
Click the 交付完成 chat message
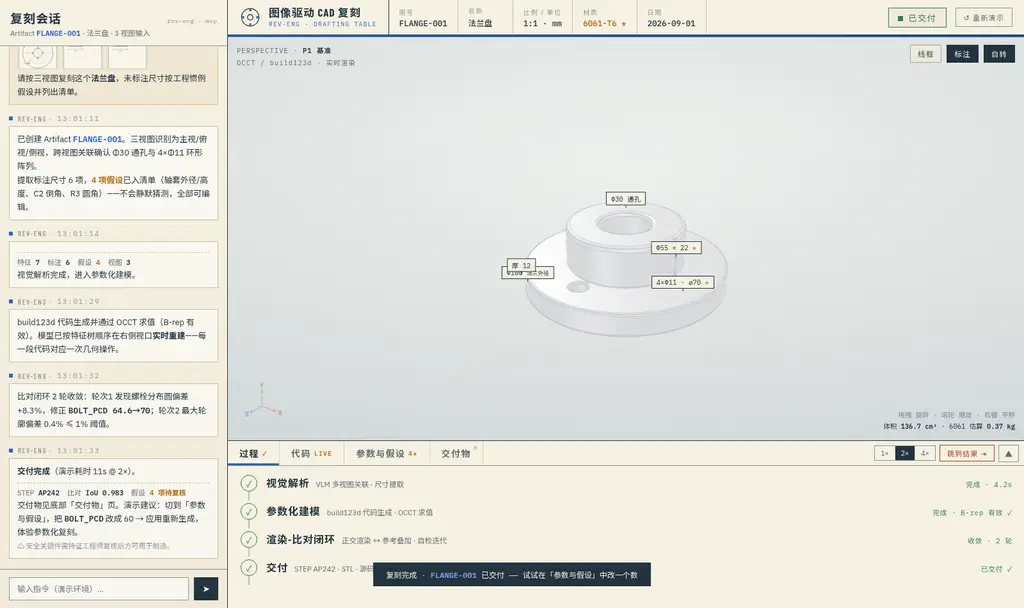pos(113,508)
